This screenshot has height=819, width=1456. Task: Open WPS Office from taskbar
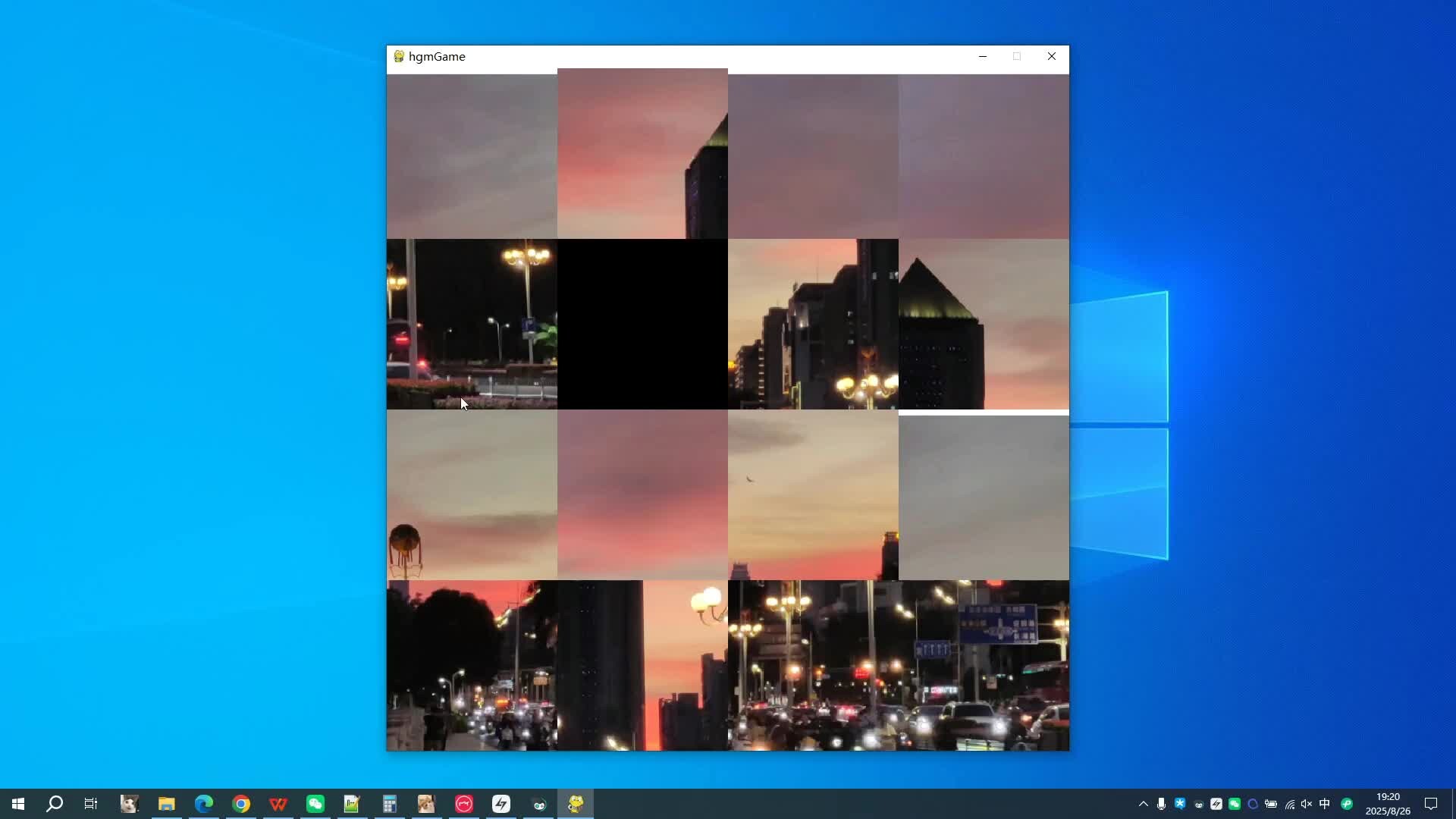(278, 804)
